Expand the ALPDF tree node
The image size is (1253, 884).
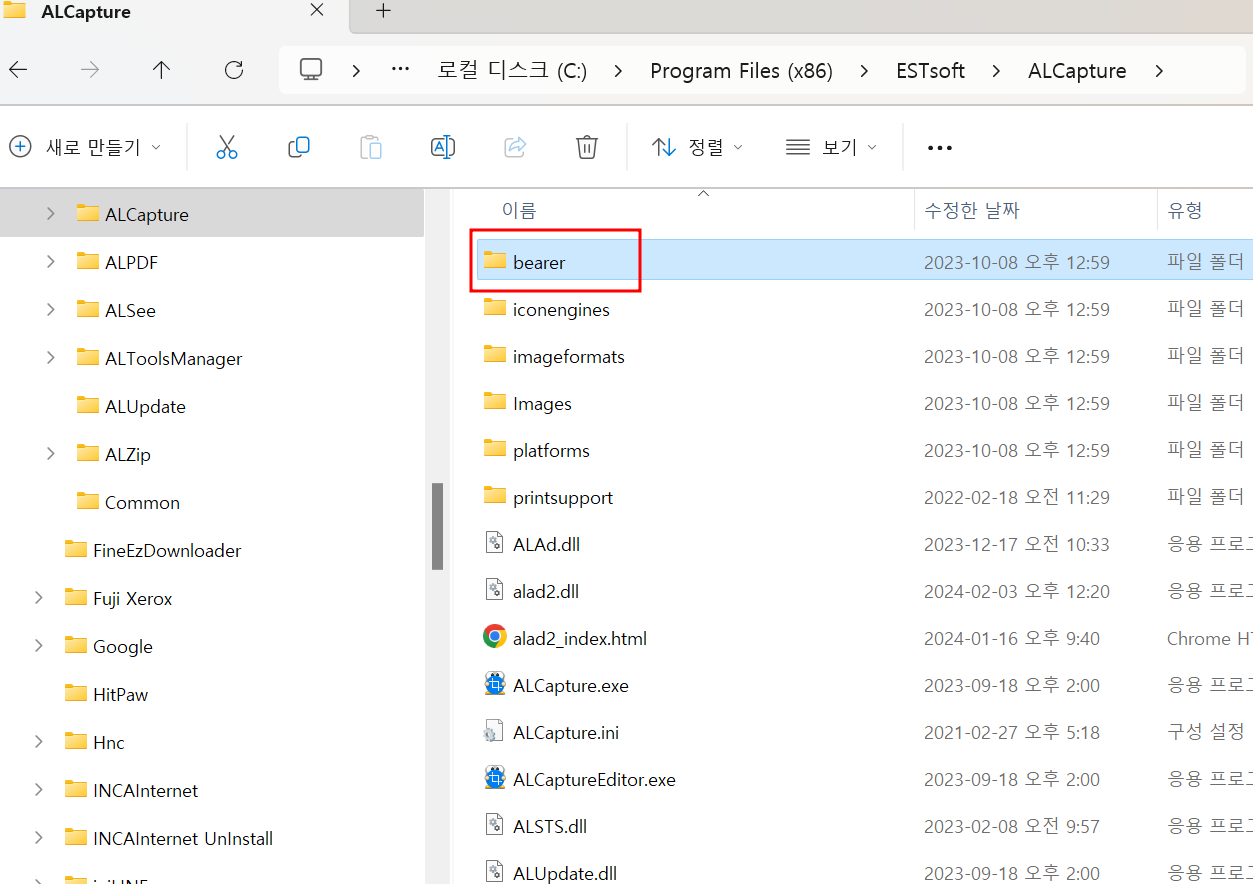point(50,261)
